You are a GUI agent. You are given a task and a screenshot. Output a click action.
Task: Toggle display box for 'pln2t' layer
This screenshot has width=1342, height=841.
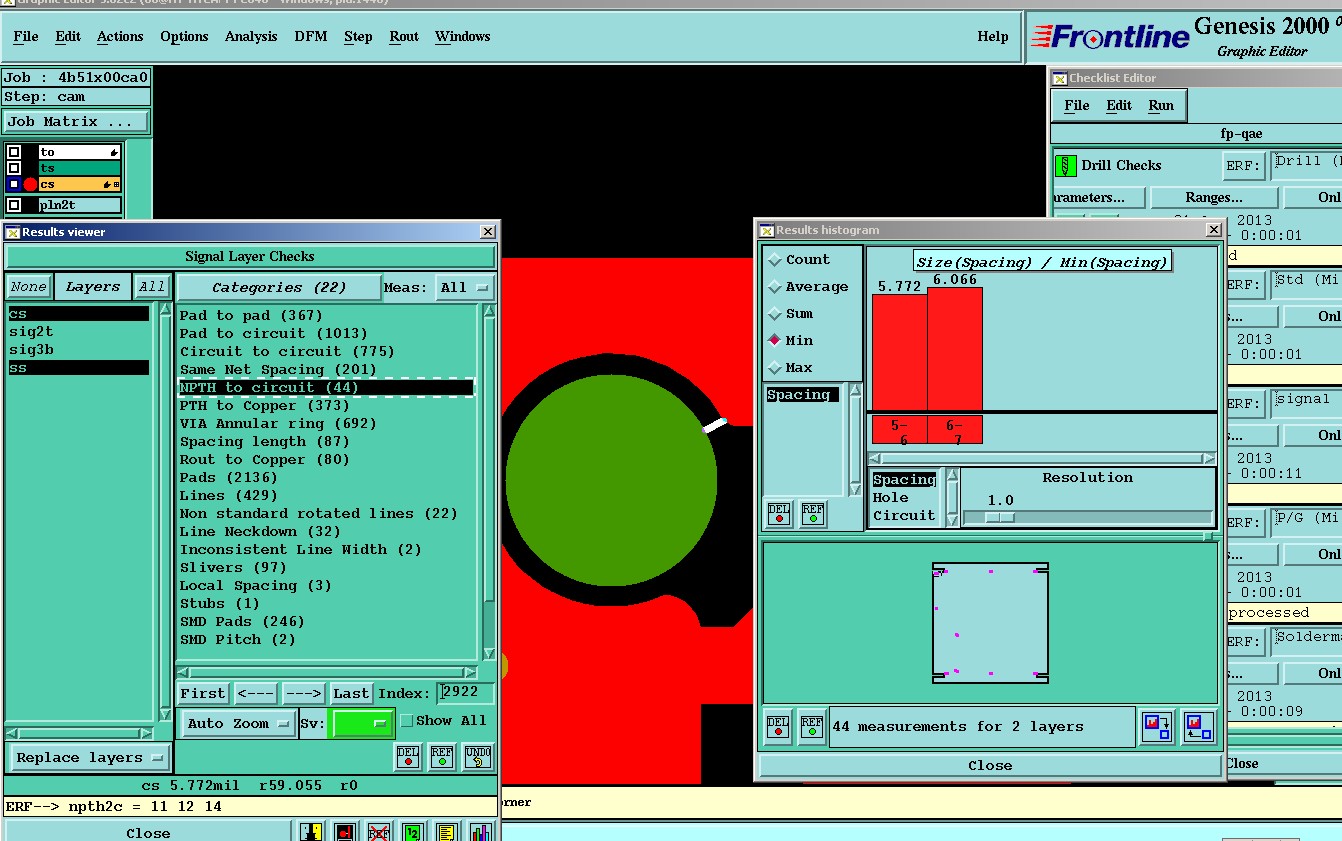tap(14, 205)
